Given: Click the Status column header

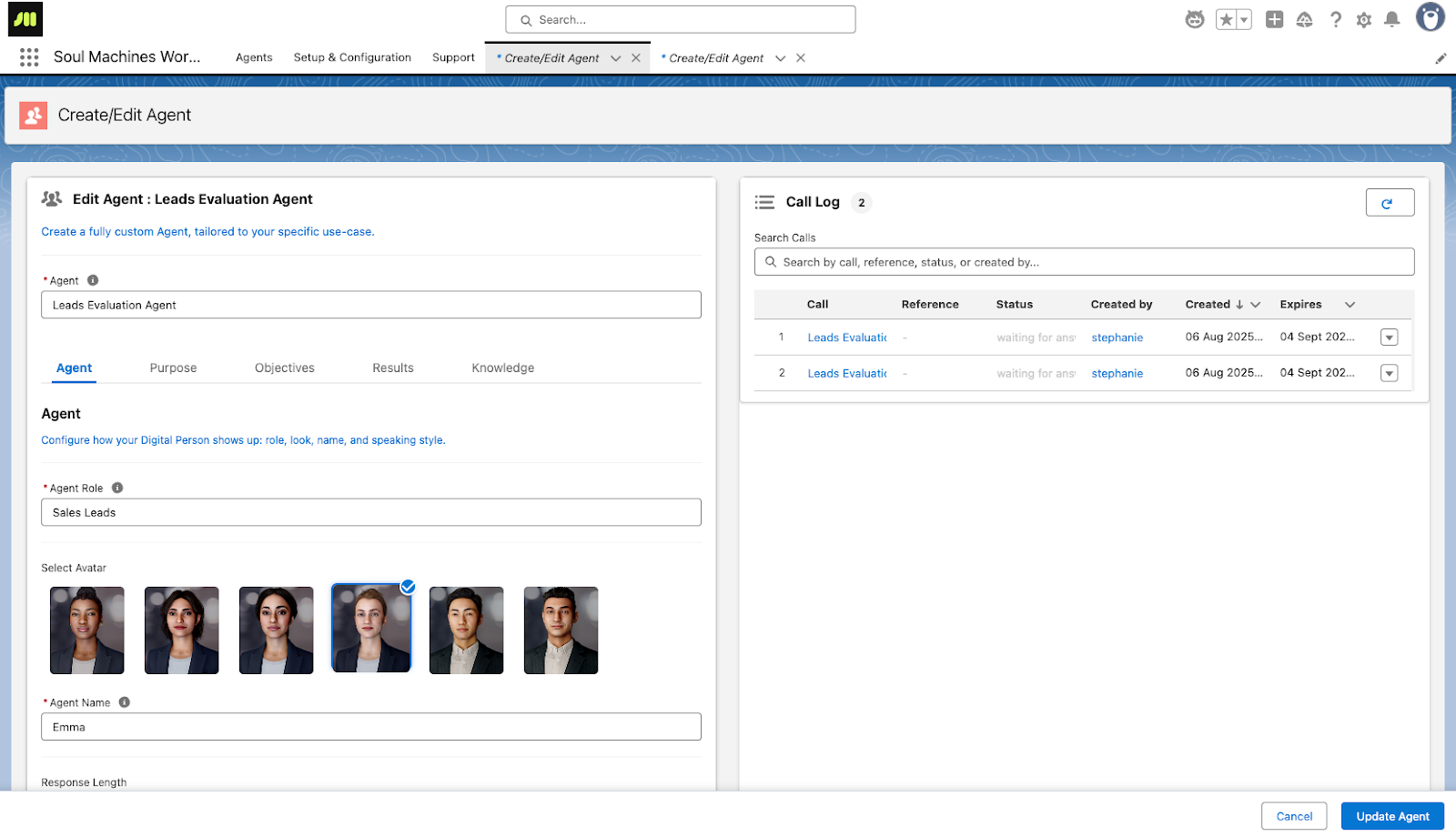Looking at the screenshot, I should [1014, 305].
